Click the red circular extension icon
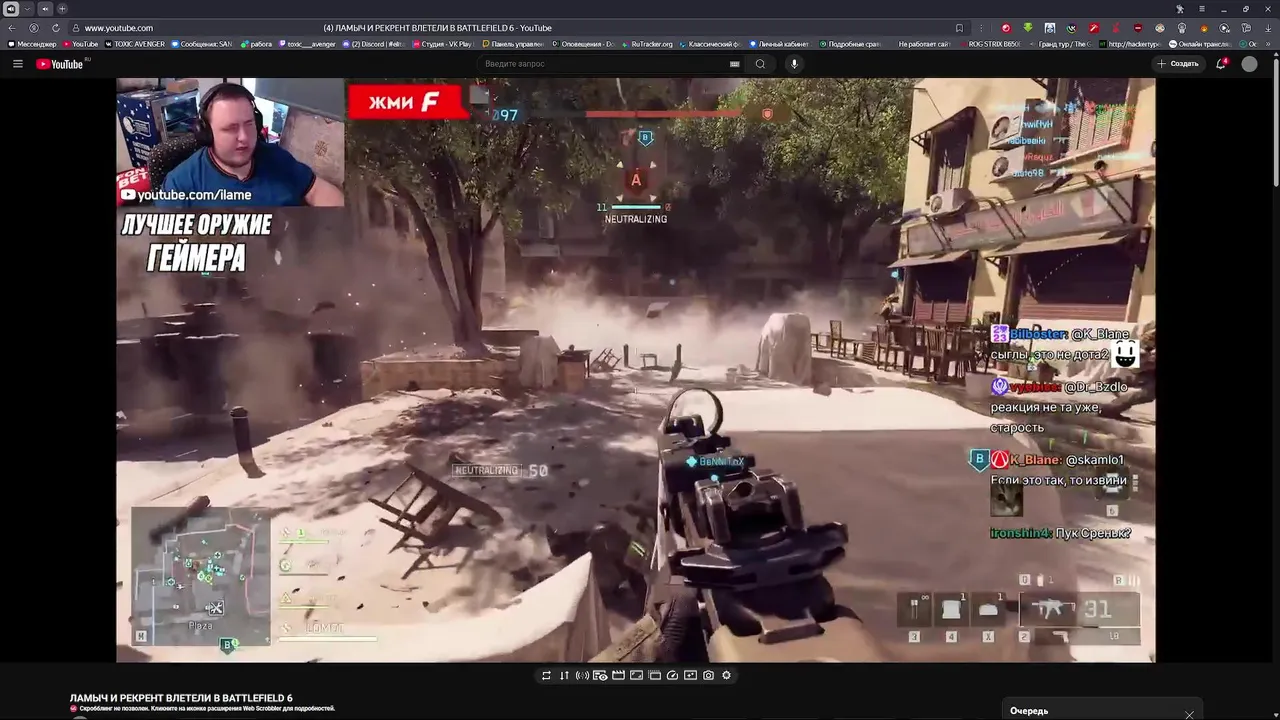1280x720 pixels. (x=1006, y=28)
